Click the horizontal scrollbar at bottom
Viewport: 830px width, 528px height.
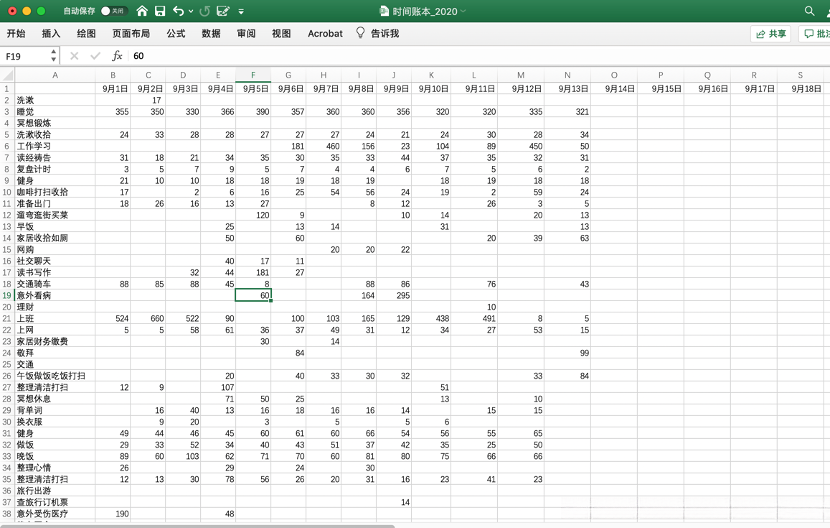pos(197,526)
